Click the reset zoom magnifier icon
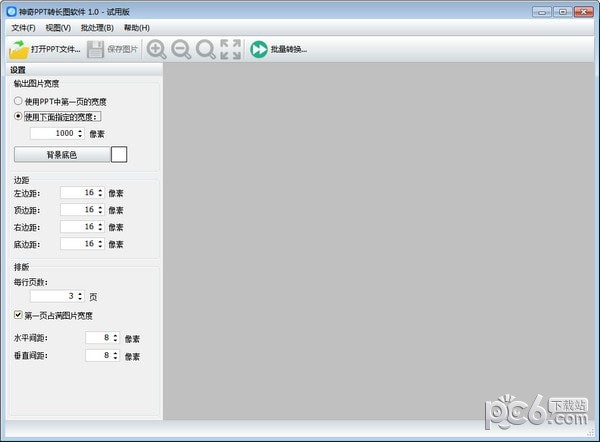Image resolution: width=600 pixels, height=442 pixels. point(206,49)
